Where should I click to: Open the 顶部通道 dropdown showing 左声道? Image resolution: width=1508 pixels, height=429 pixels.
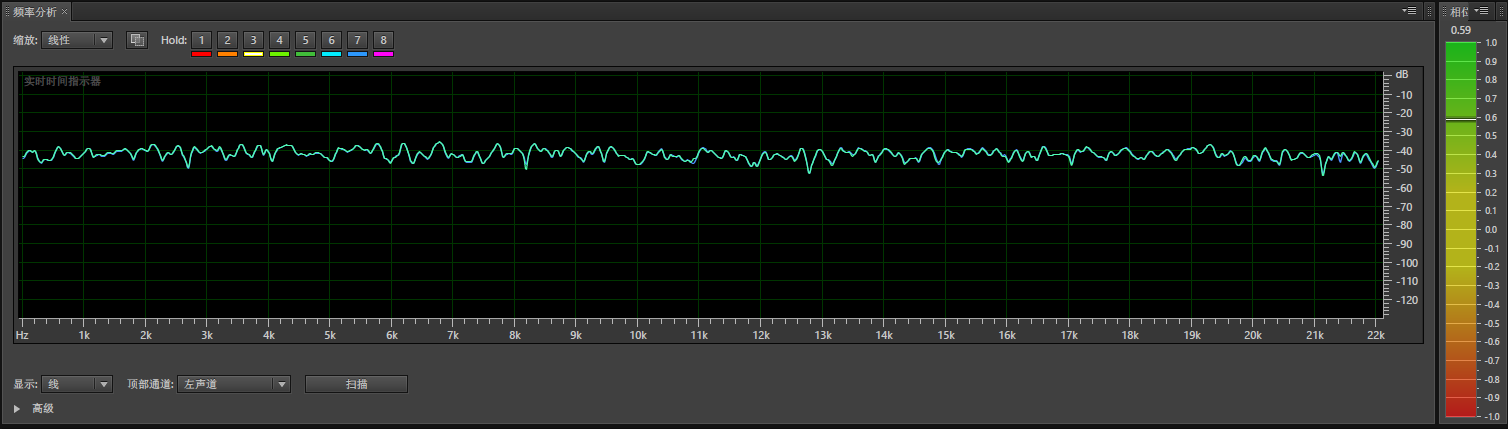[233, 384]
